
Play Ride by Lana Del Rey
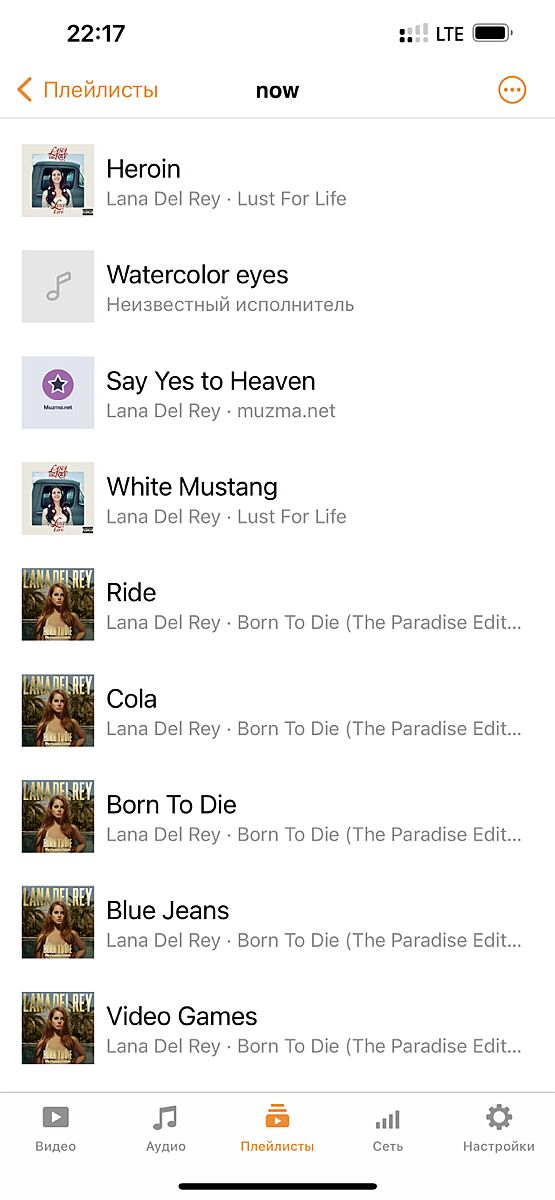click(277, 605)
